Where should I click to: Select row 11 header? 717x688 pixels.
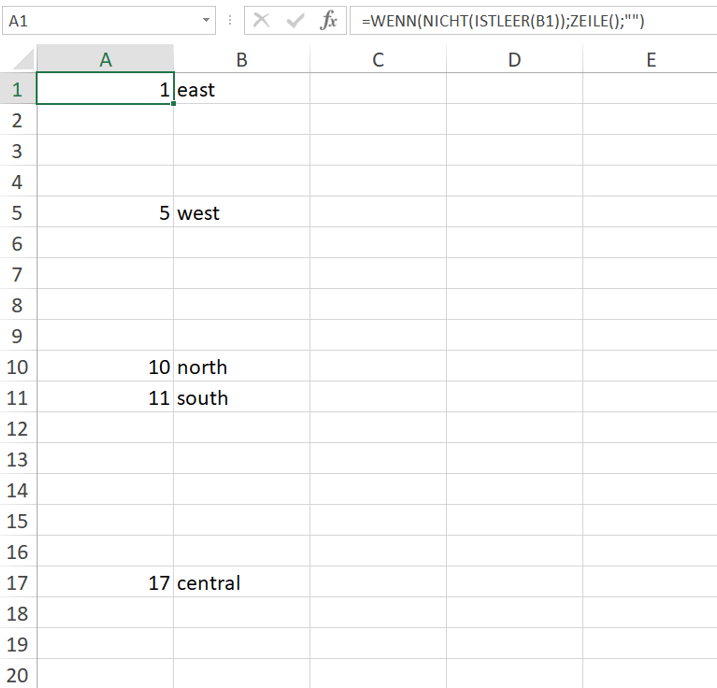point(18,397)
